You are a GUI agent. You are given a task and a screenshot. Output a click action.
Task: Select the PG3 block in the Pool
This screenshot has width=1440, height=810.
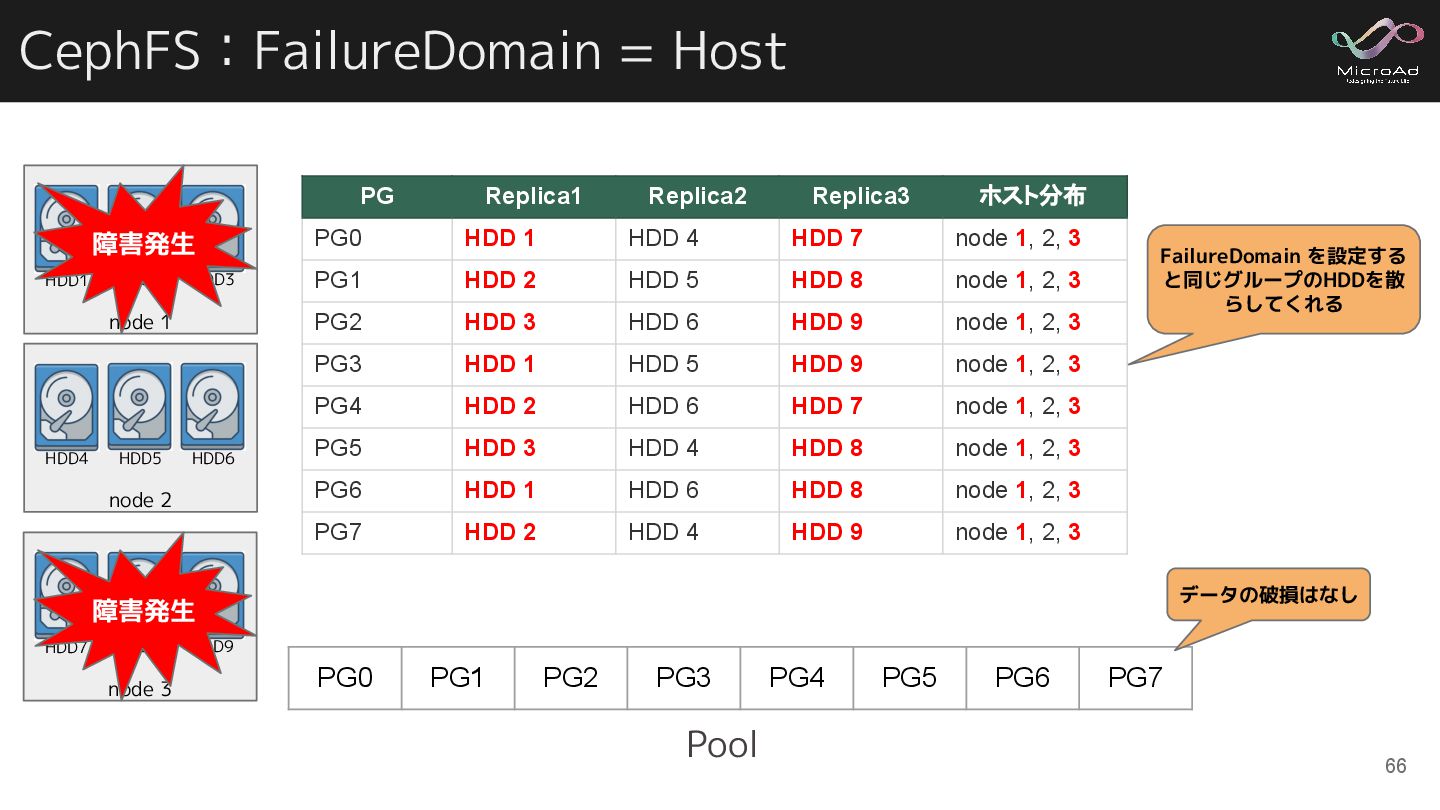click(684, 678)
